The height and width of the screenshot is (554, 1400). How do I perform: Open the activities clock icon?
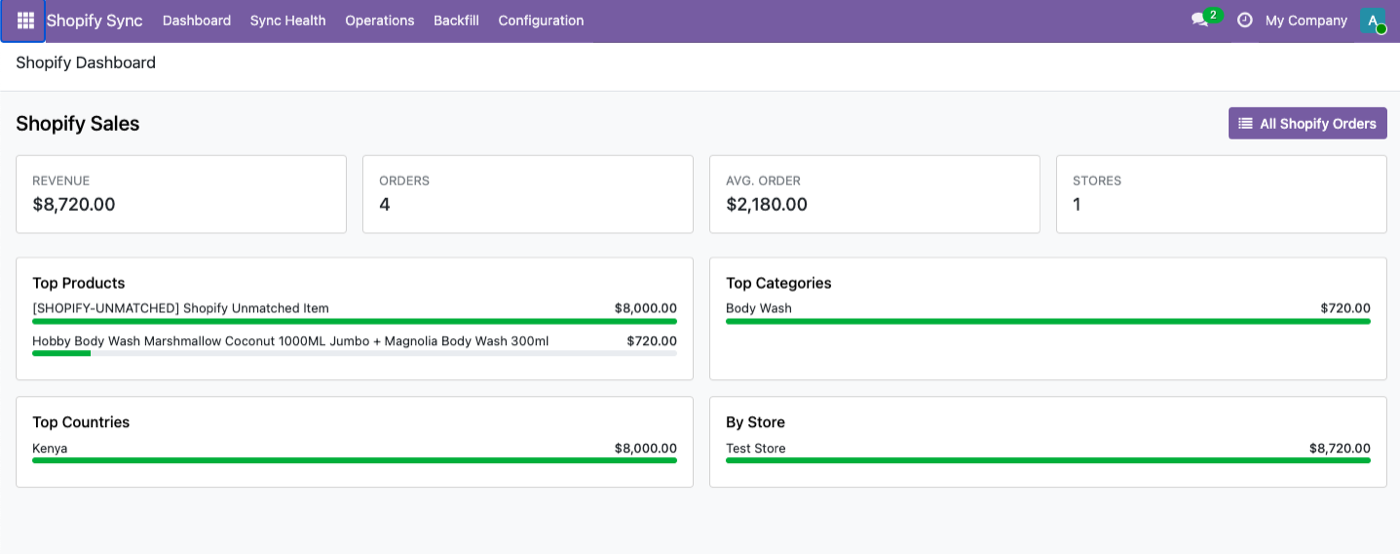click(1245, 20)
